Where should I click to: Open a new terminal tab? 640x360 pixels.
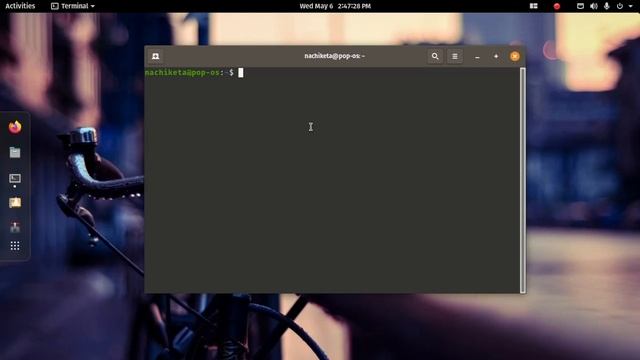point(156,56)
